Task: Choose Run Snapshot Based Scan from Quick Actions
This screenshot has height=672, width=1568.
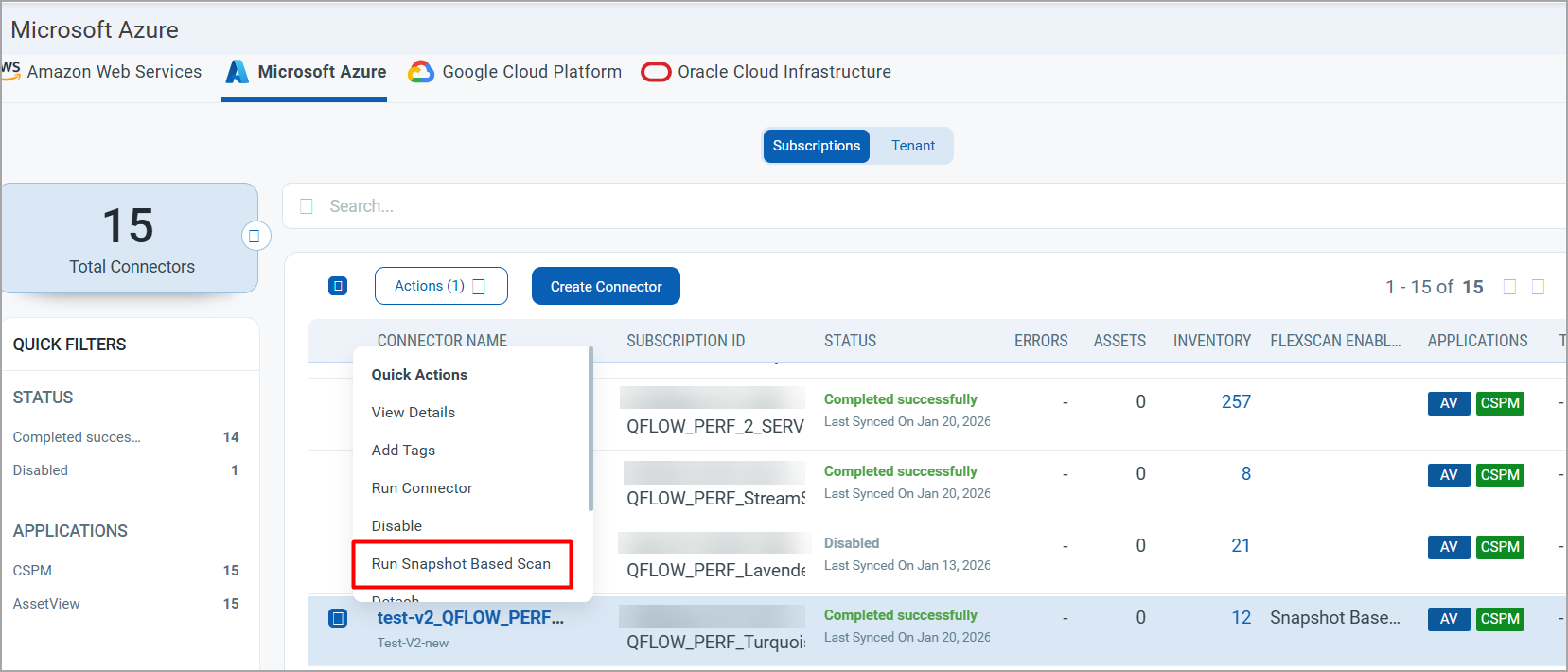Action: point(461,564)
